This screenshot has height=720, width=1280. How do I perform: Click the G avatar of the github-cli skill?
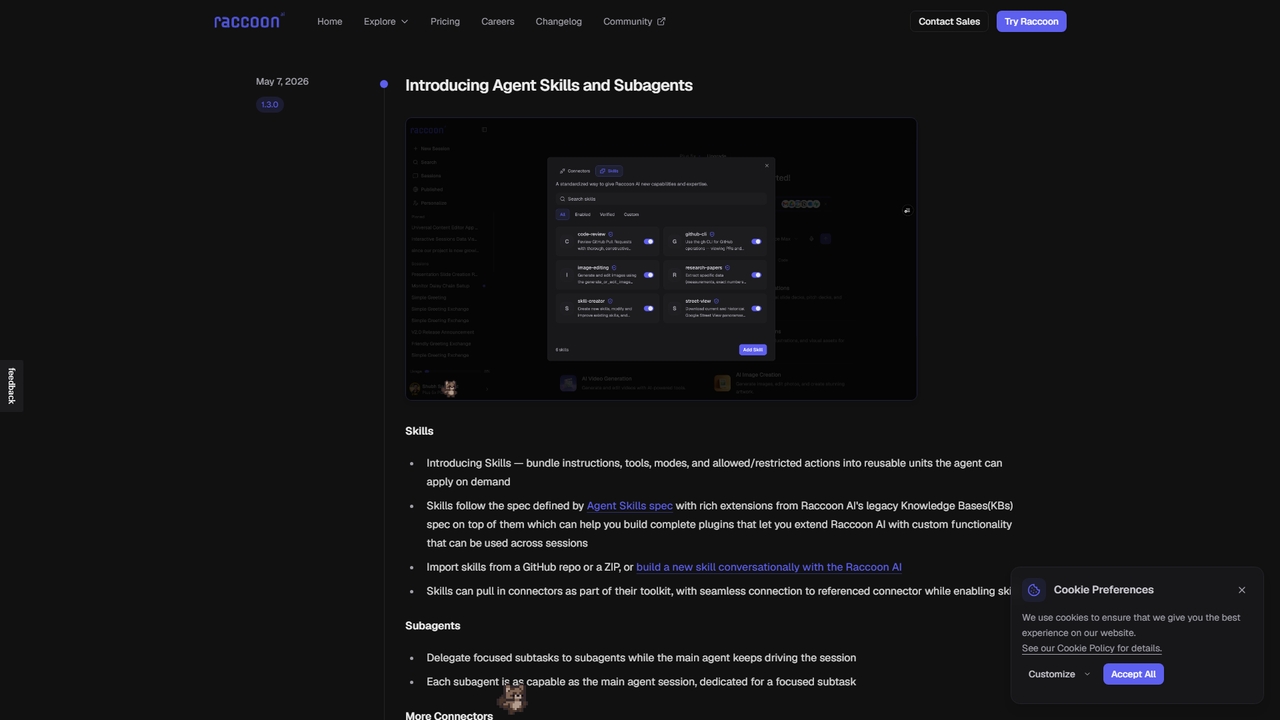tap(674, 242)
